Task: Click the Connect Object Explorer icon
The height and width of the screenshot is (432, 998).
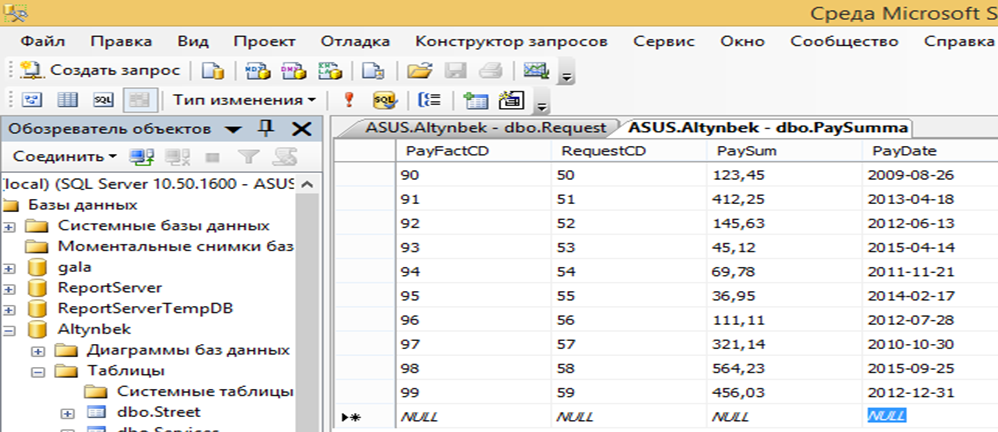Action: click(x=141, y=157)
